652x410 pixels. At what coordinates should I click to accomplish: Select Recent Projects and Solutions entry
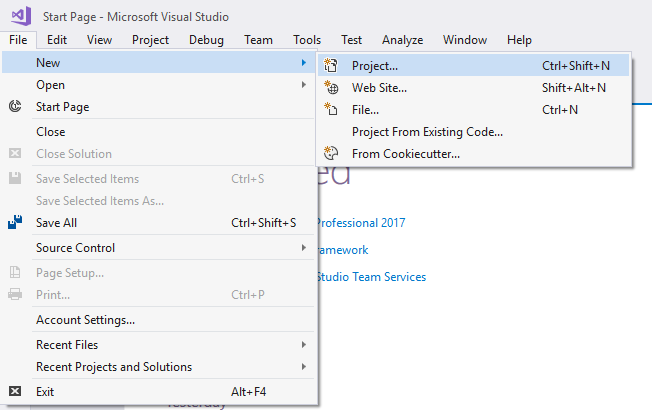158,366
